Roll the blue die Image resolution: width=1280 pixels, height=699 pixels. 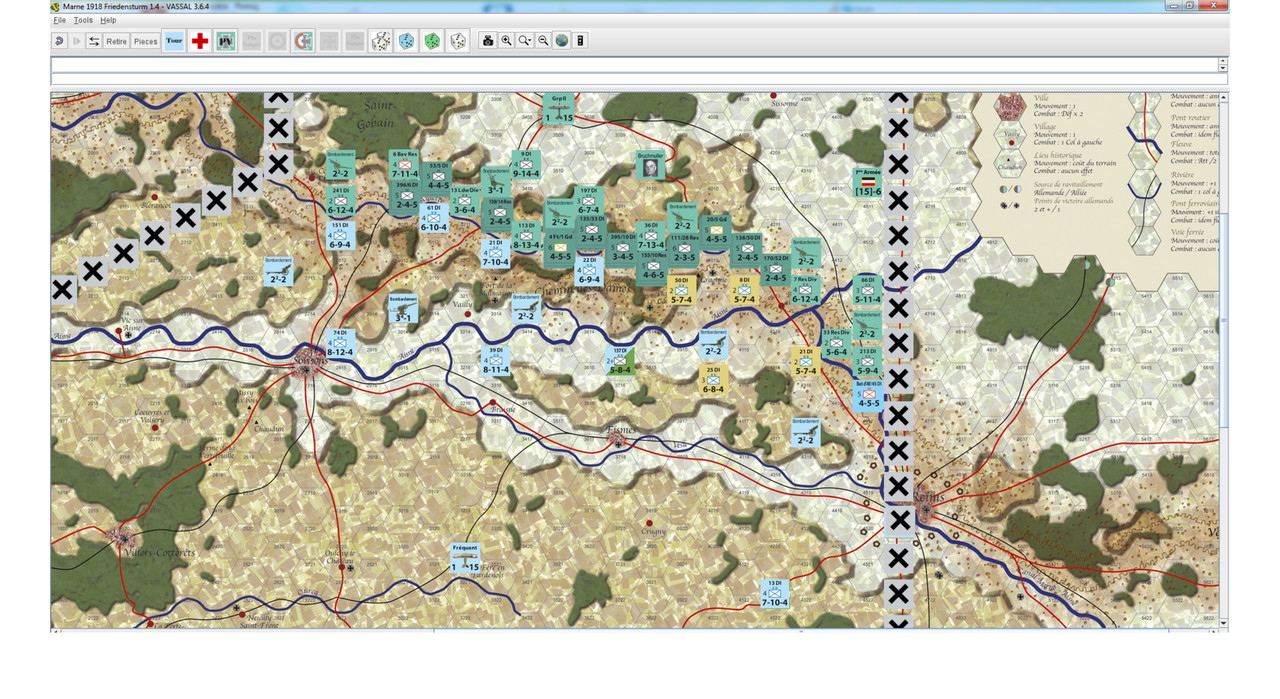(407, 41)
